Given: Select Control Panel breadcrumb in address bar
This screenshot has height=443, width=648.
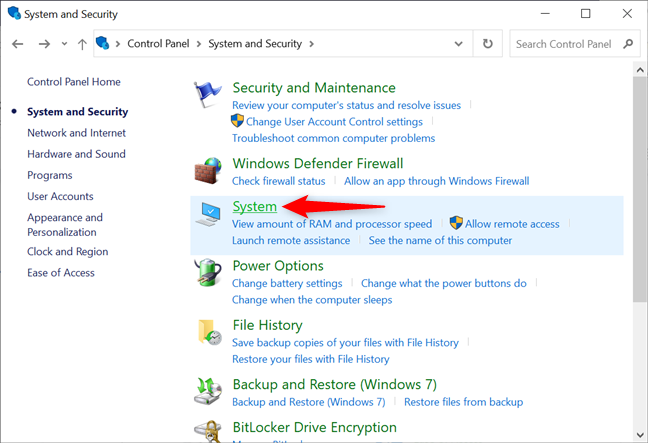Looking at the screenshot, I should tap(158, 43).
